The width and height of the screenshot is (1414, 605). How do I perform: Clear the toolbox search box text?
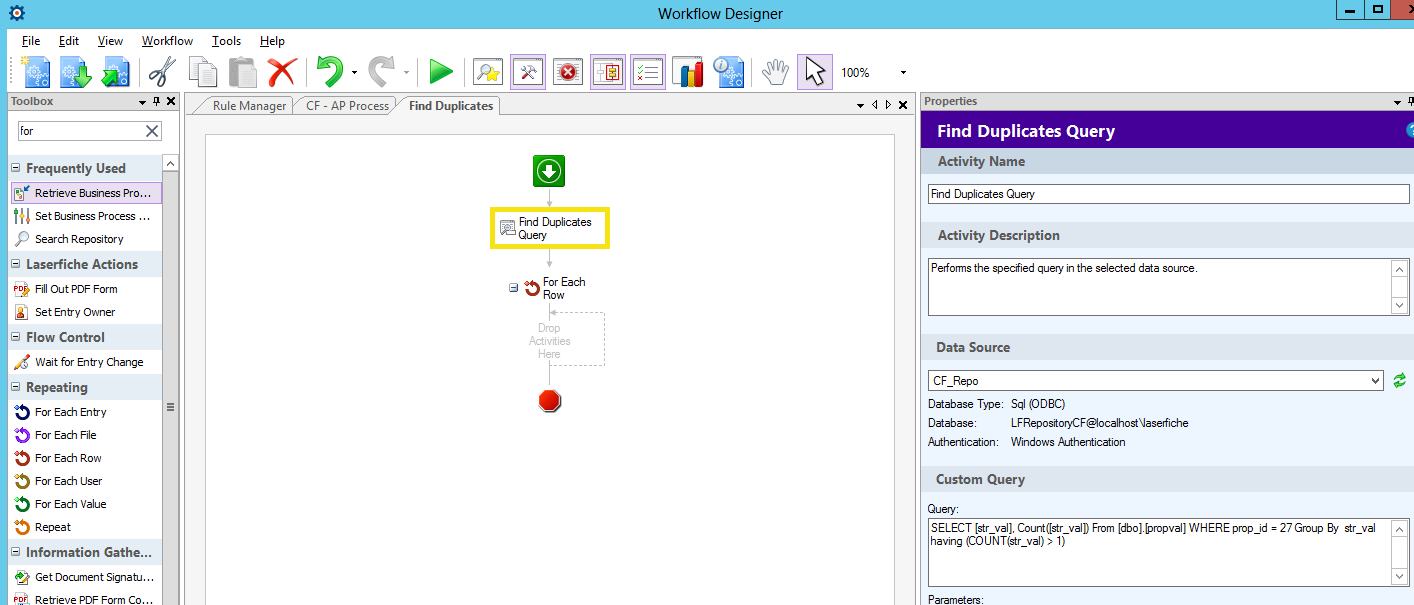(x=152, y=131)
